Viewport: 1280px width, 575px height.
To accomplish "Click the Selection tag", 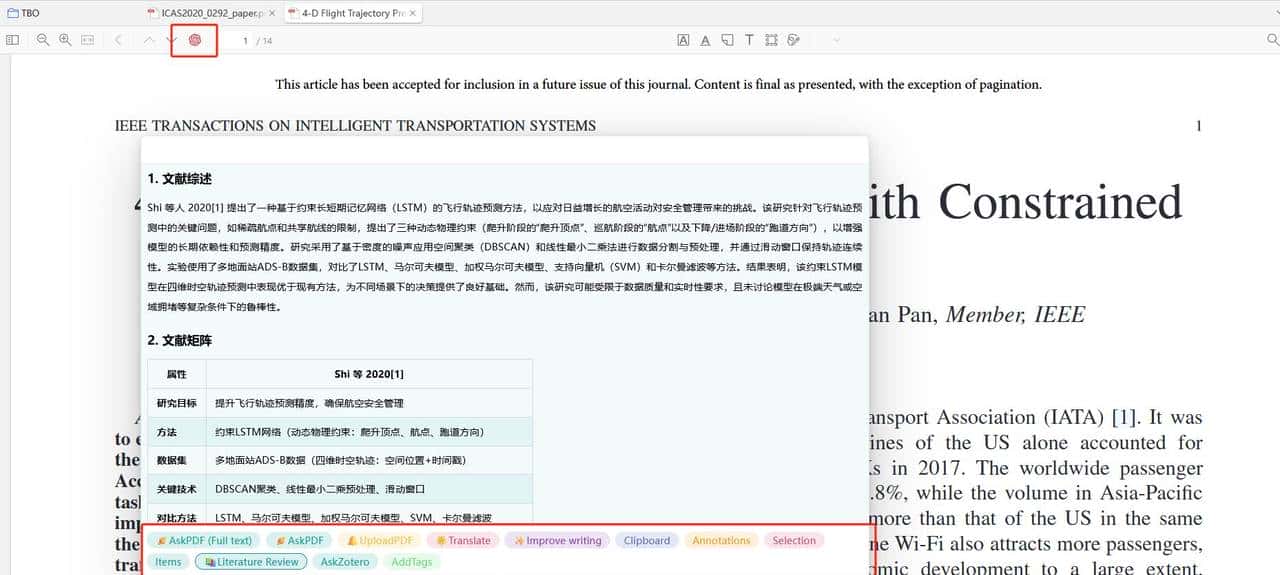I will (x=794, y=540).
